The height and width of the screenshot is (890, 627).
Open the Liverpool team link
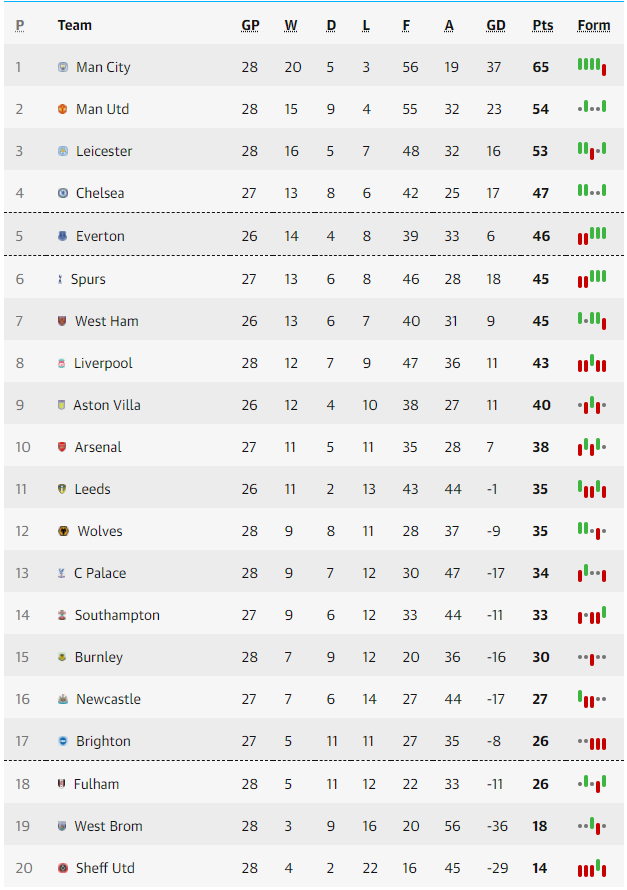pyautogui.click(x=103, y=363)
